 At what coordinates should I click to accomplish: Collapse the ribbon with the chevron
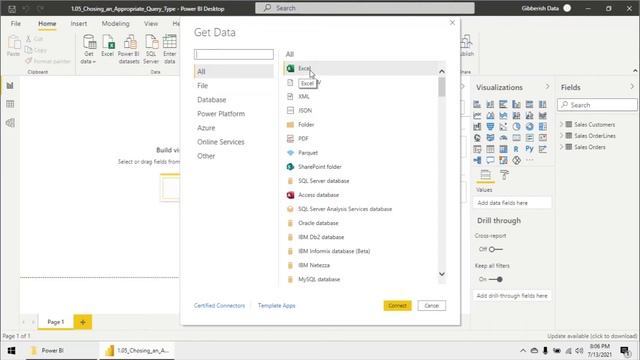(x=635, y=71)
